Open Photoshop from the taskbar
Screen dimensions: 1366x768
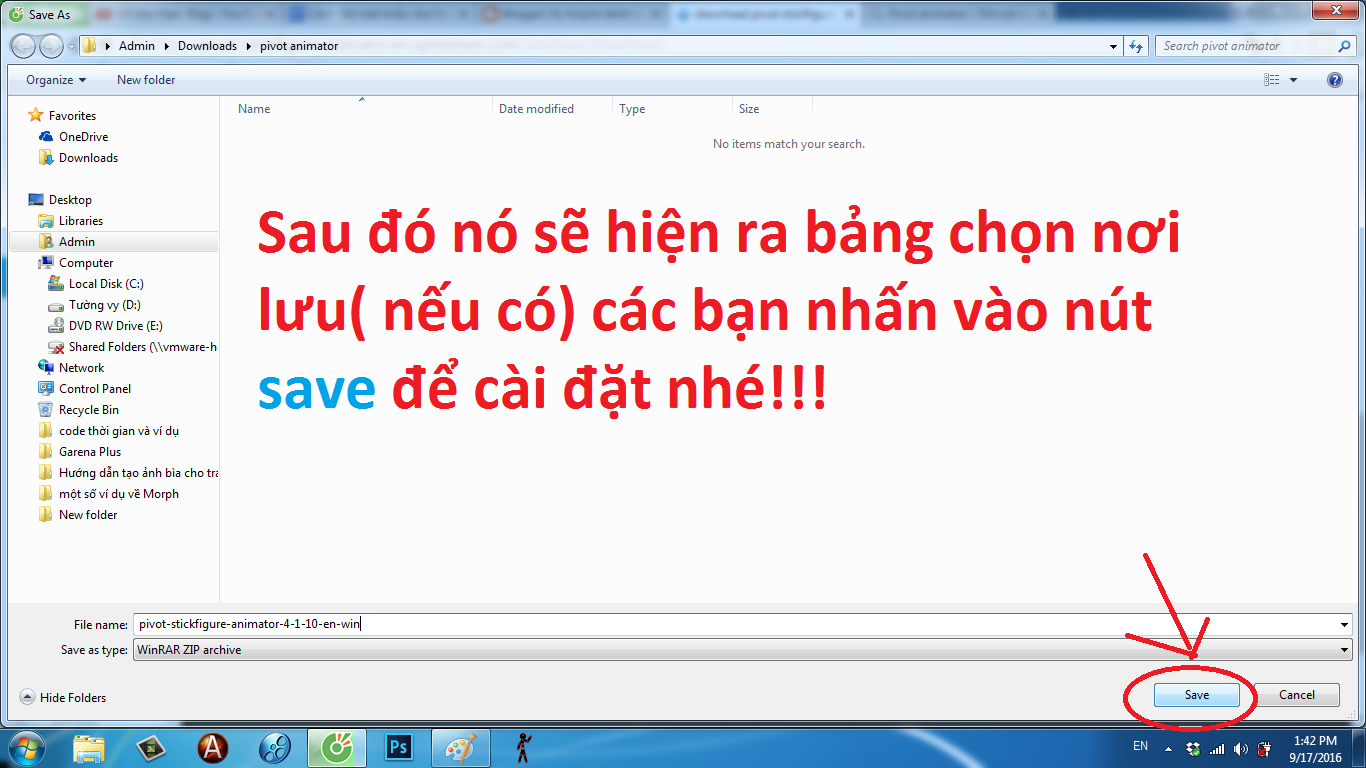pyautogui.click(x=399, y=748)
